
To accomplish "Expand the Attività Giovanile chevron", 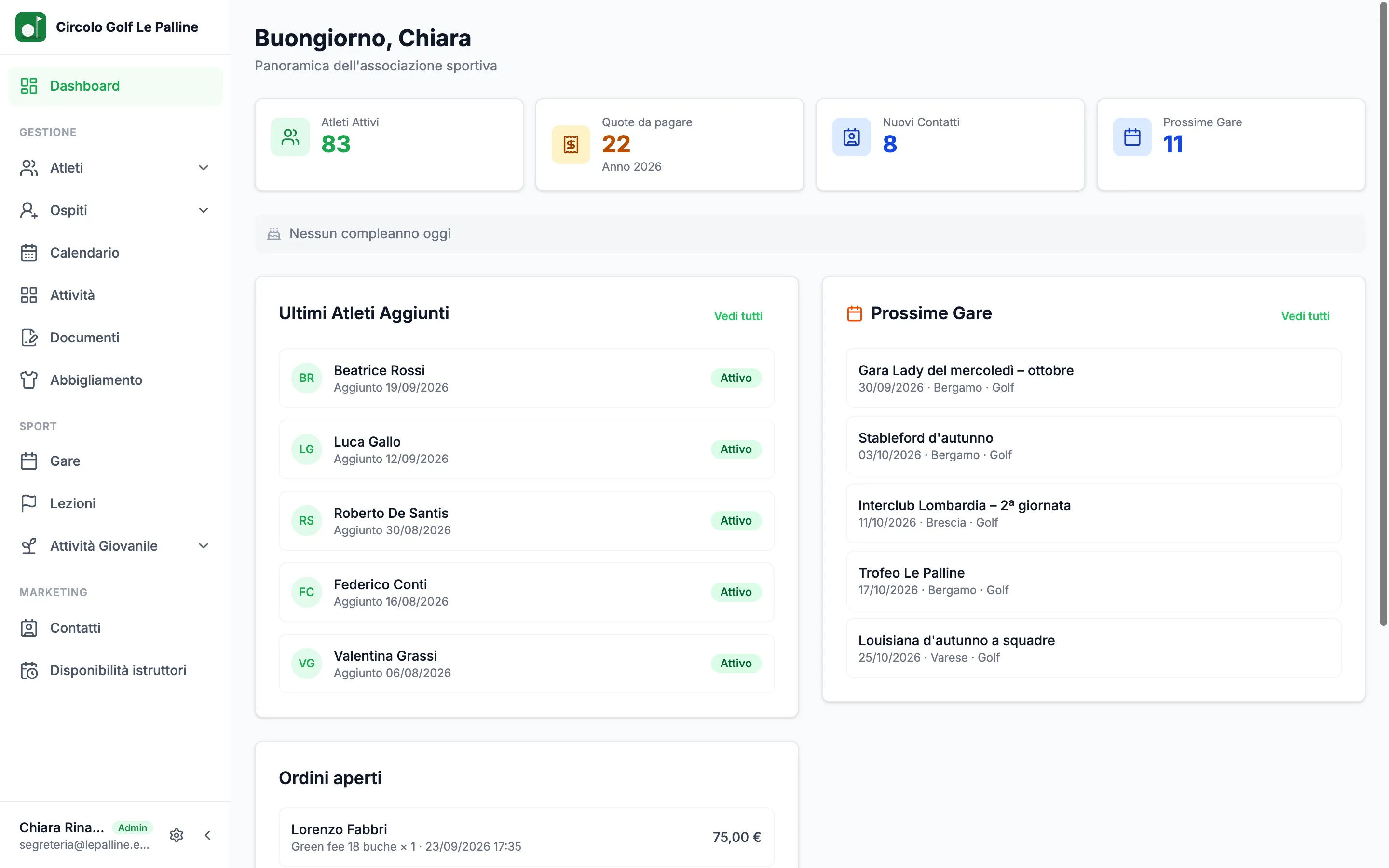I will pyautogui.click(x=203, y=546).
